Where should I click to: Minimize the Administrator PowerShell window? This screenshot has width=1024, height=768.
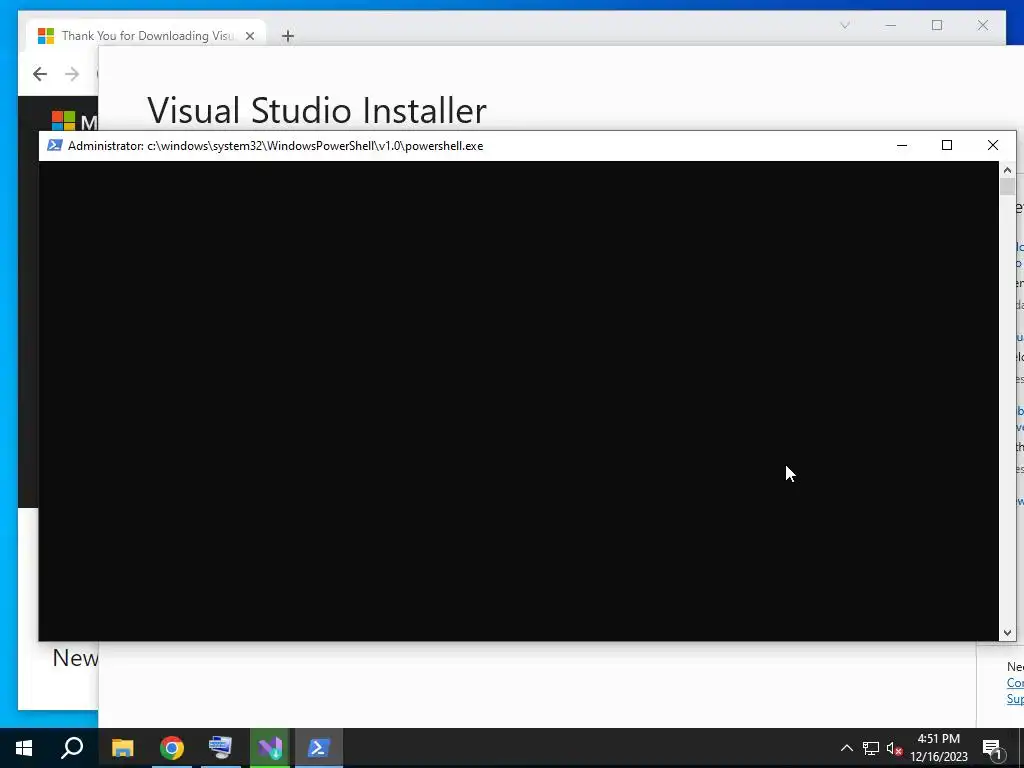pyautogui.click(x=902, y=145)
